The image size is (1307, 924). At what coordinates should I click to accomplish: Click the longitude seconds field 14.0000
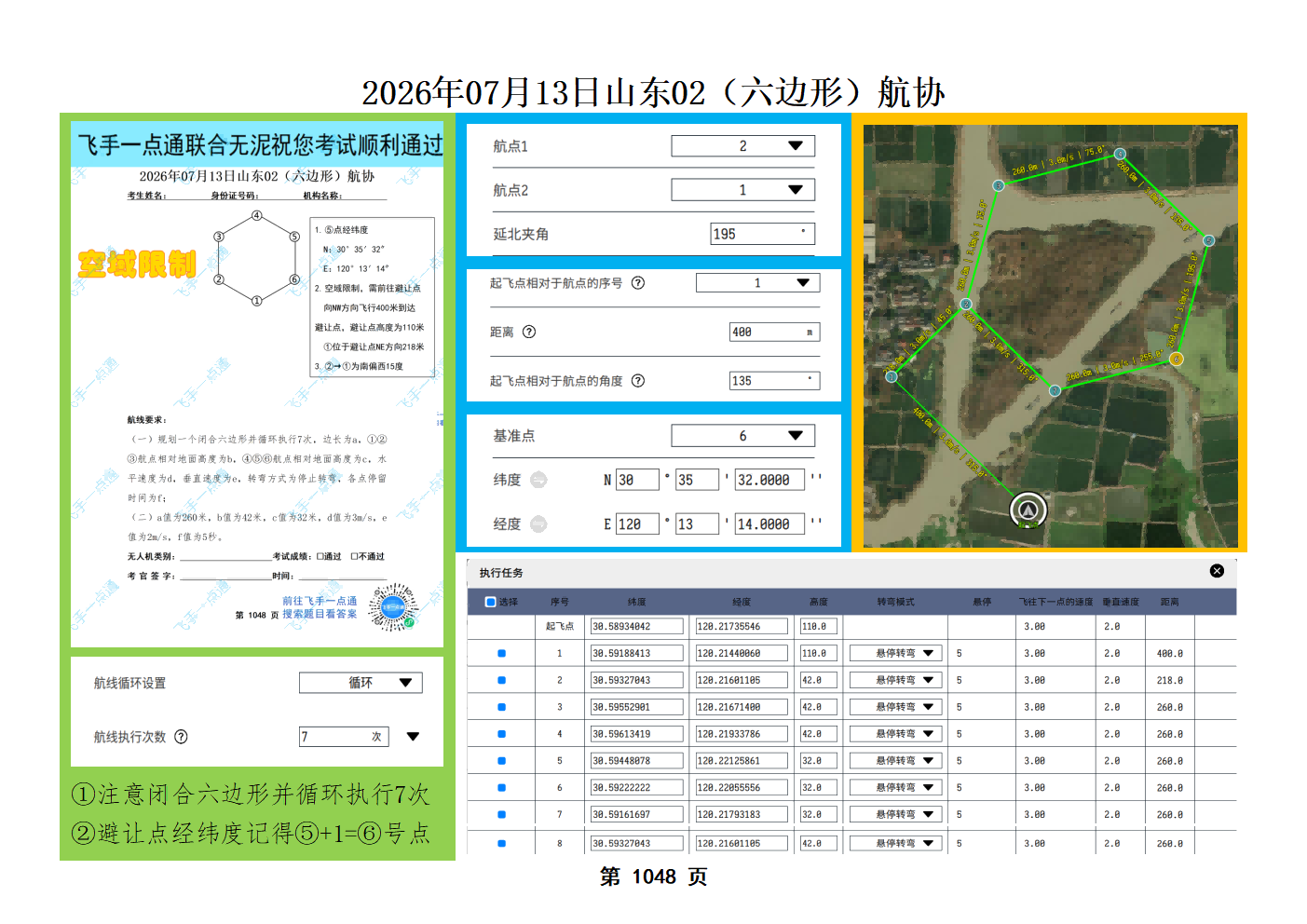tap(771, 524)
